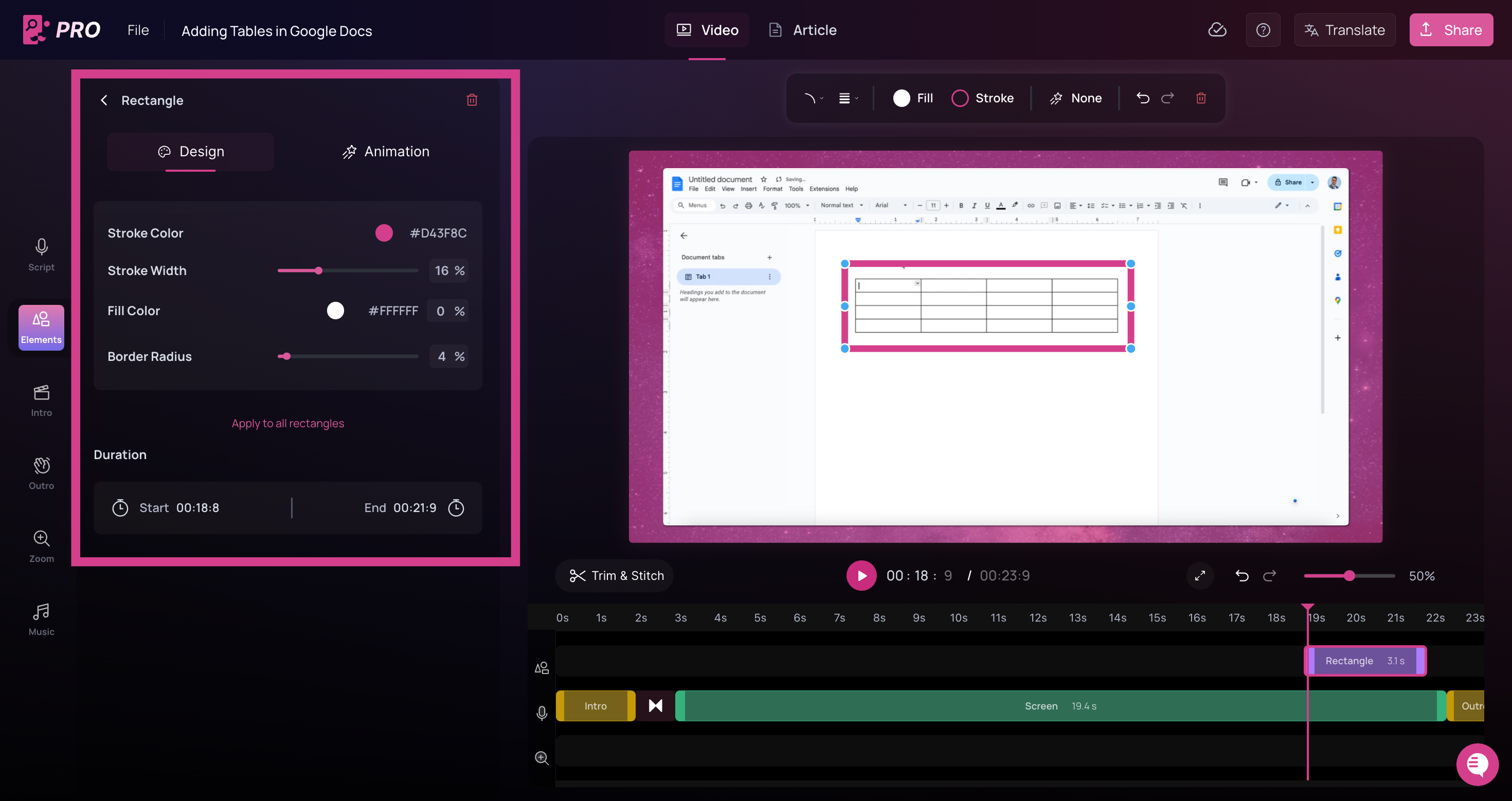The image size is (1512, 801).
Task: Click the Share button
Action: [1451, 30]
